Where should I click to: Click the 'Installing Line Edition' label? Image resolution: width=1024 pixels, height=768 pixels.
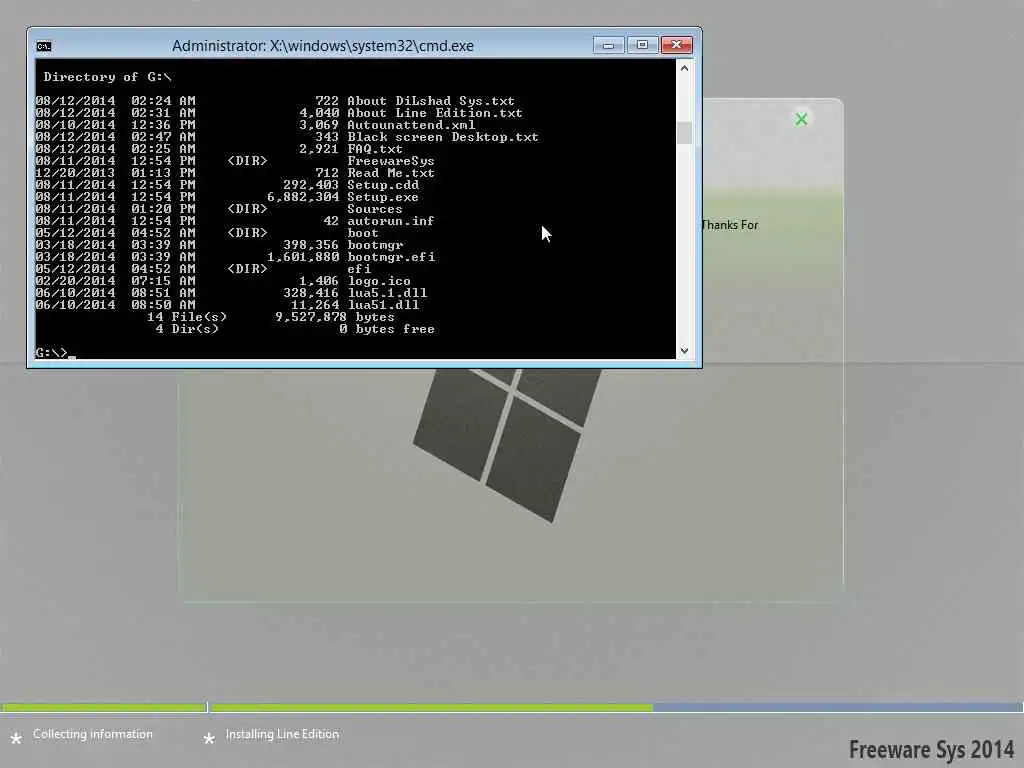[282, 734]
